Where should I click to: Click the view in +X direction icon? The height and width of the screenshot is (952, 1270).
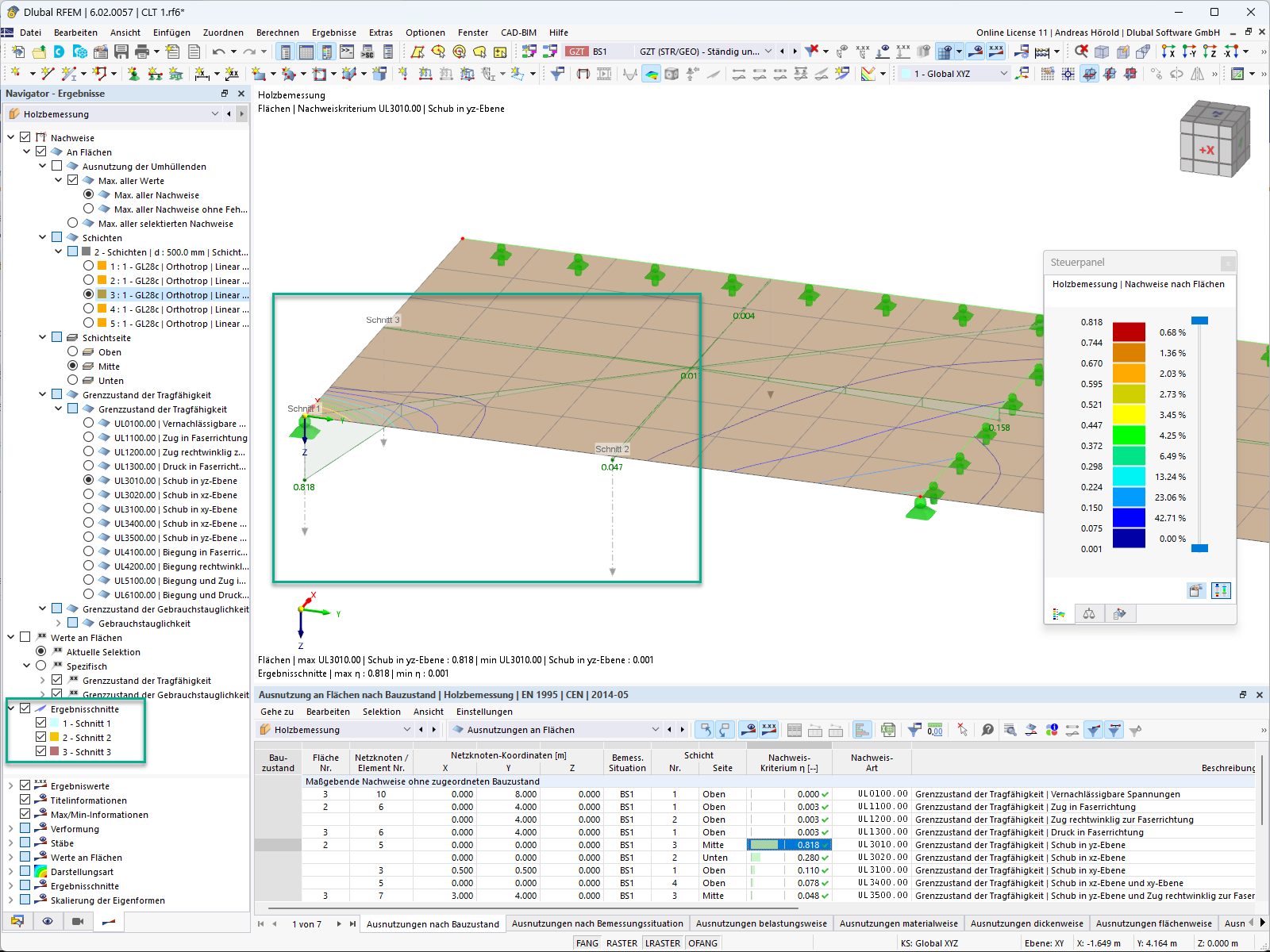[1168, 52]
